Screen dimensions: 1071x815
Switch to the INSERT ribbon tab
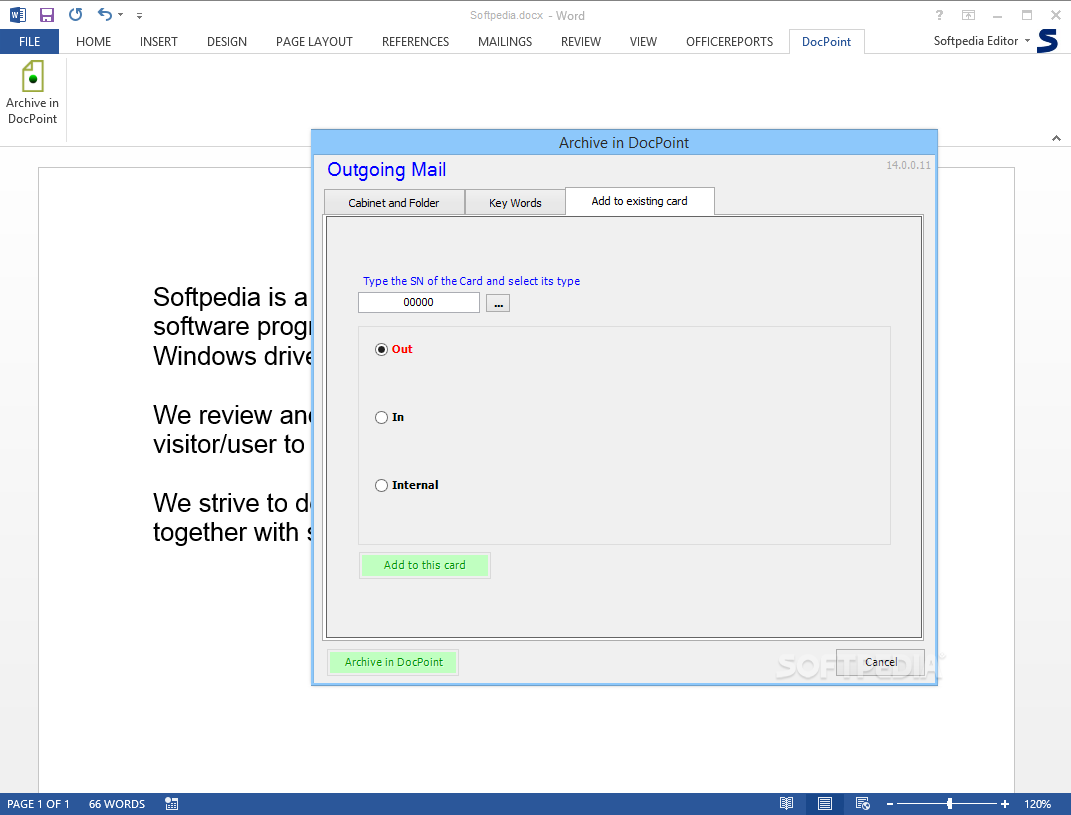[x=158, y=42]
